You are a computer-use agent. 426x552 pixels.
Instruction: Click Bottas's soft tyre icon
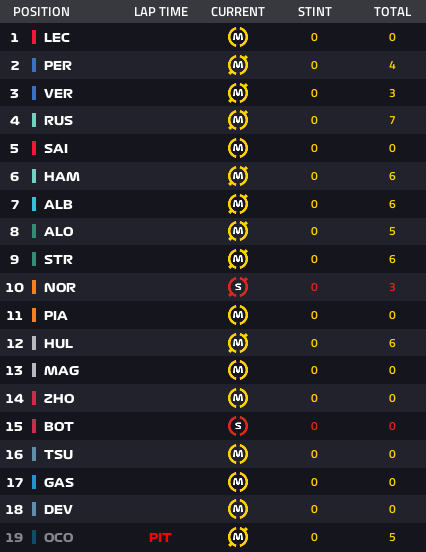(238, 426)
